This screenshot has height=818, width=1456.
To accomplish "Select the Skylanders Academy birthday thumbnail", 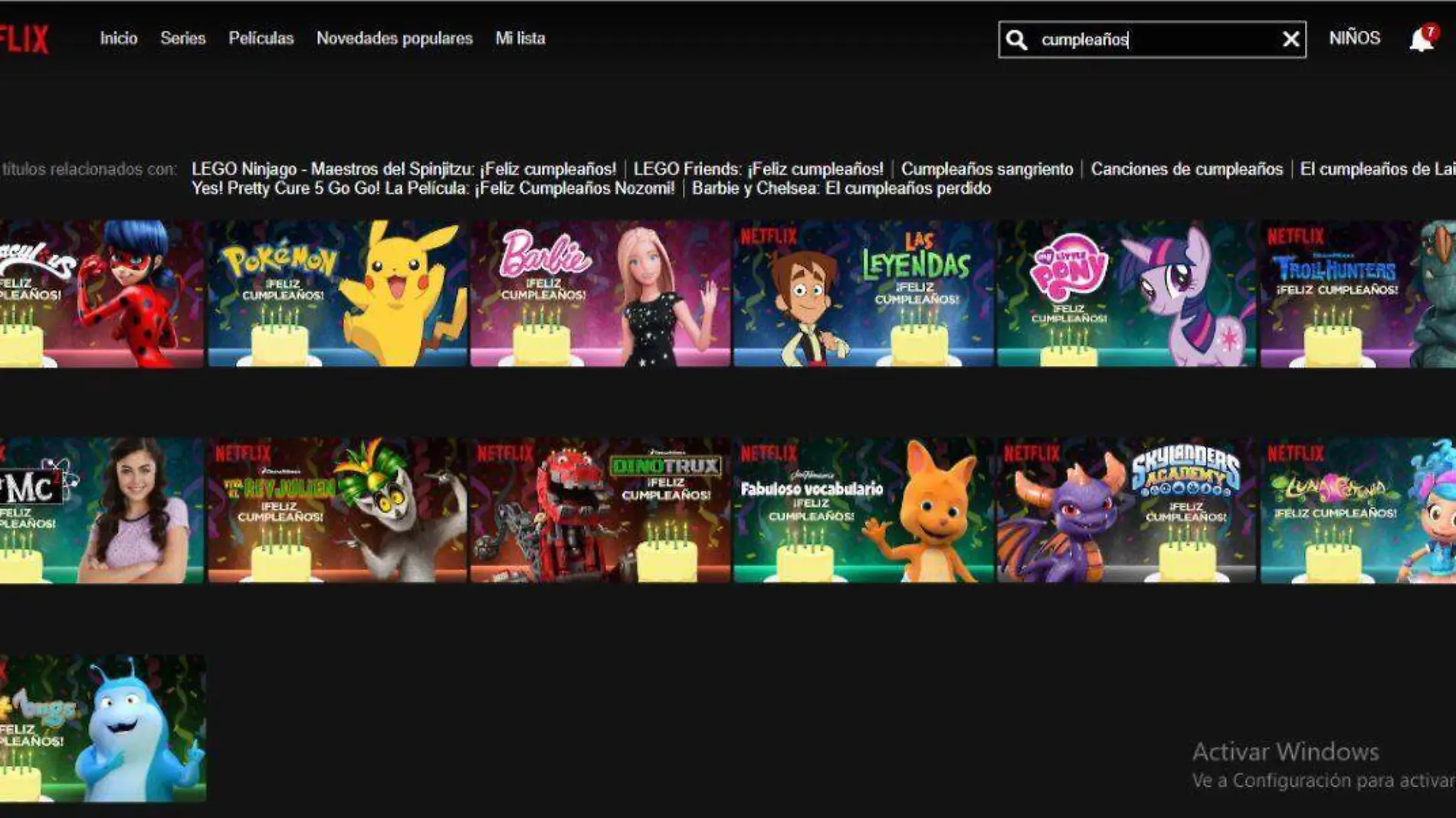I will click(x=1126, y=510).
